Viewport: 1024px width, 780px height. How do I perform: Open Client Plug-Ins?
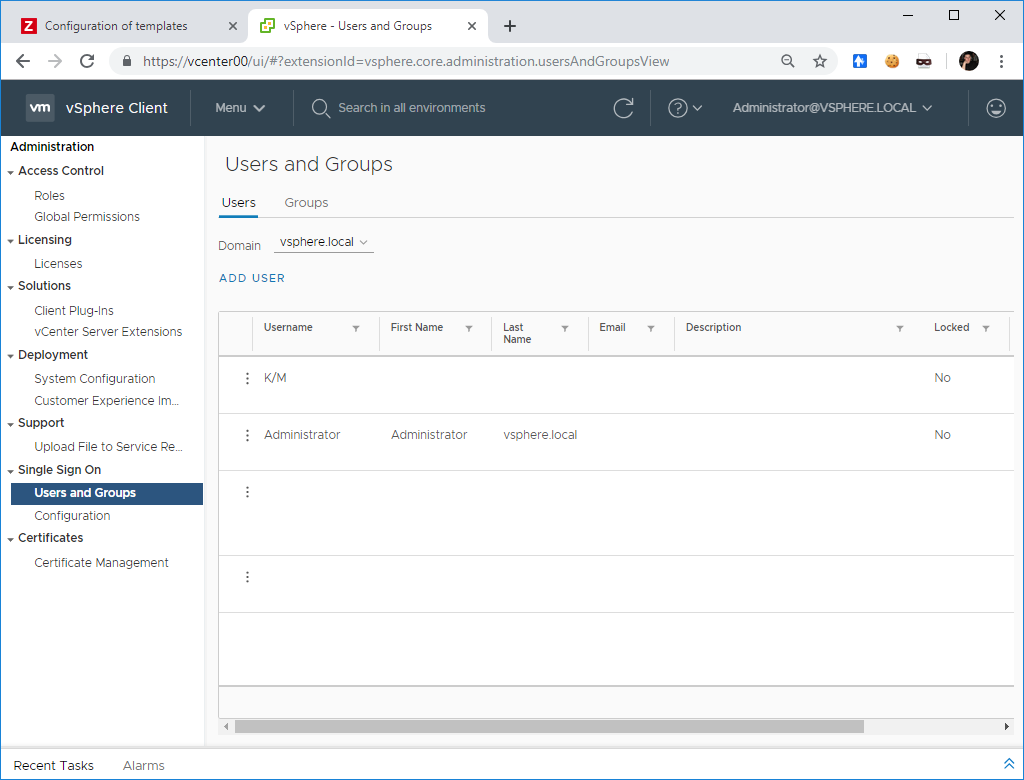pos(74,310)
